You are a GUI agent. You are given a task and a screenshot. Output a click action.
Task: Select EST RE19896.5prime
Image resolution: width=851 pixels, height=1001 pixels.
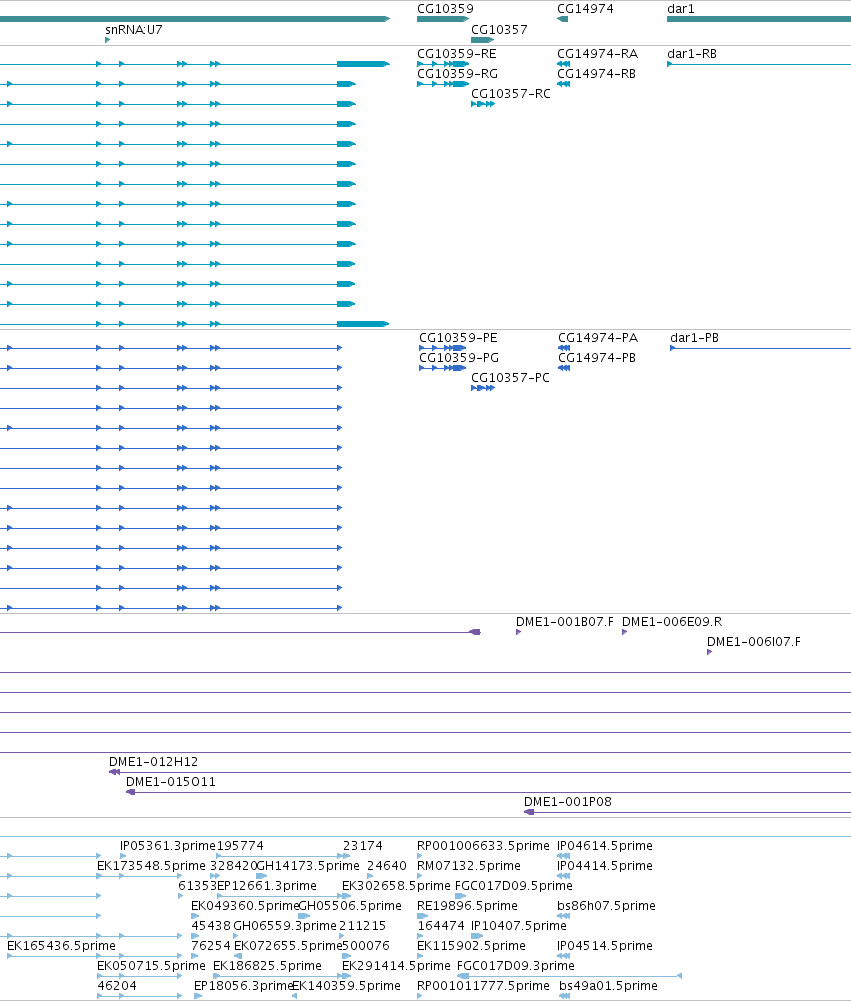(x=467, y=906)
